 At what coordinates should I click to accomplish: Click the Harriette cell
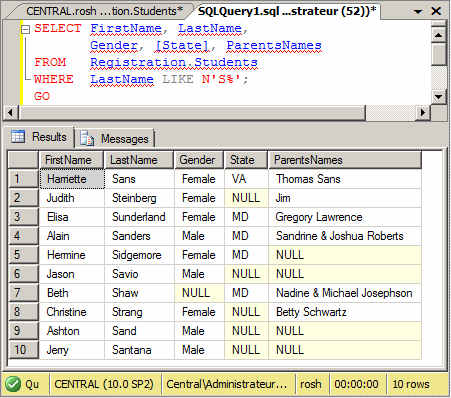pos(72,179)
